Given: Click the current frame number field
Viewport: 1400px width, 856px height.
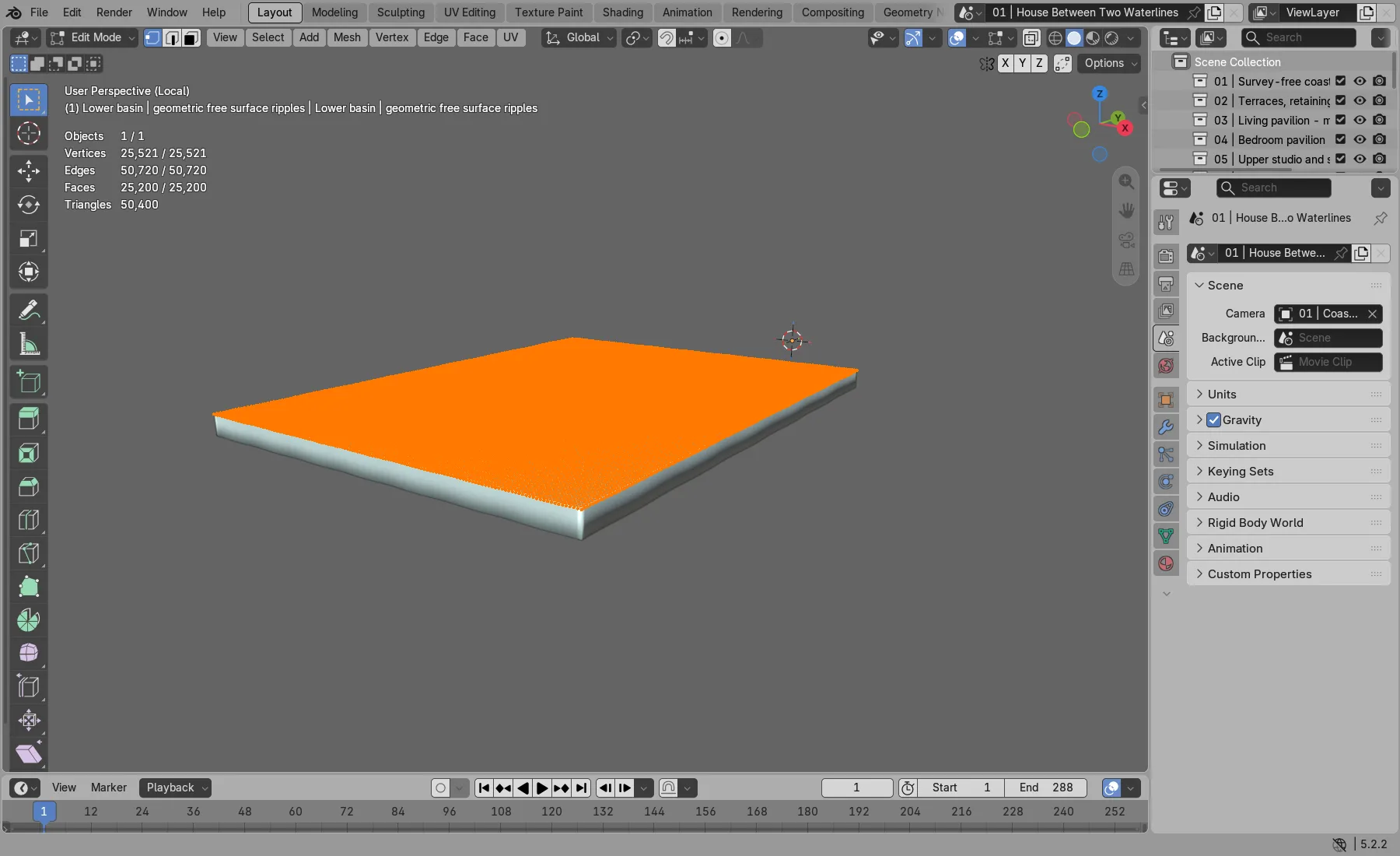Looking at the screenshot, I should tap(856, 788).
